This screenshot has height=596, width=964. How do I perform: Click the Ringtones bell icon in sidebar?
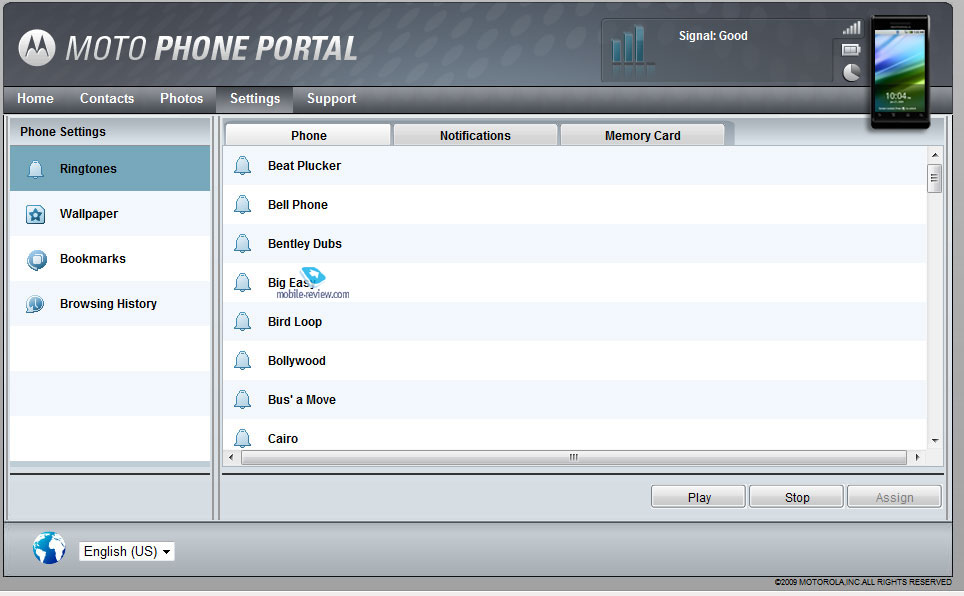(36, 169)
